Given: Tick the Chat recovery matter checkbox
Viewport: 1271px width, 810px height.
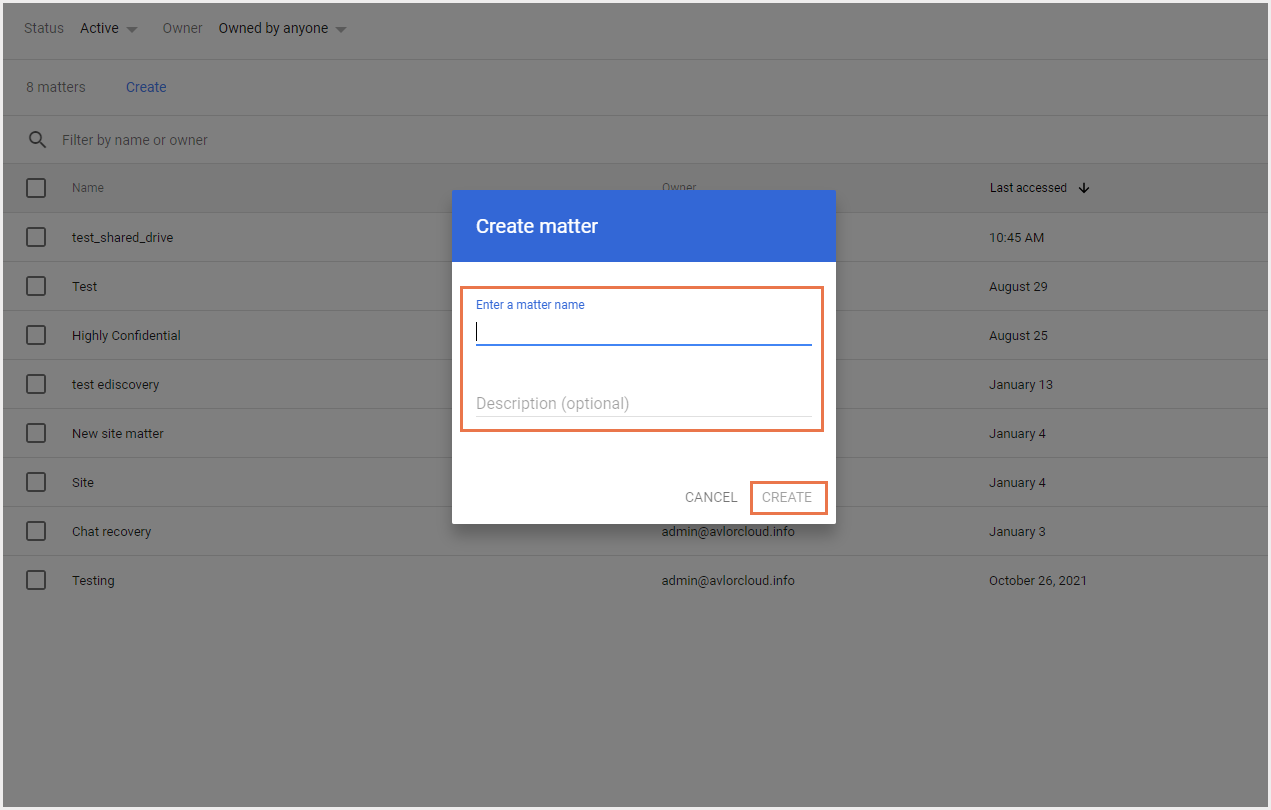Looking at the screenshot, I should [36, 531].
